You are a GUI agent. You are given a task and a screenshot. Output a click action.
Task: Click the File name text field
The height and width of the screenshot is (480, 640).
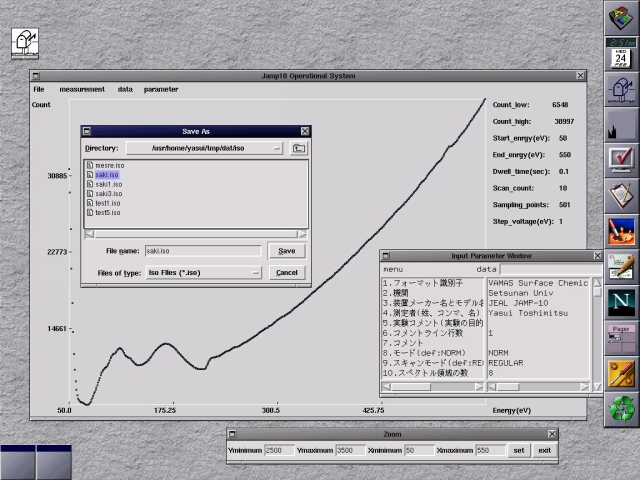pyautogui.click(x=202, y=251)
